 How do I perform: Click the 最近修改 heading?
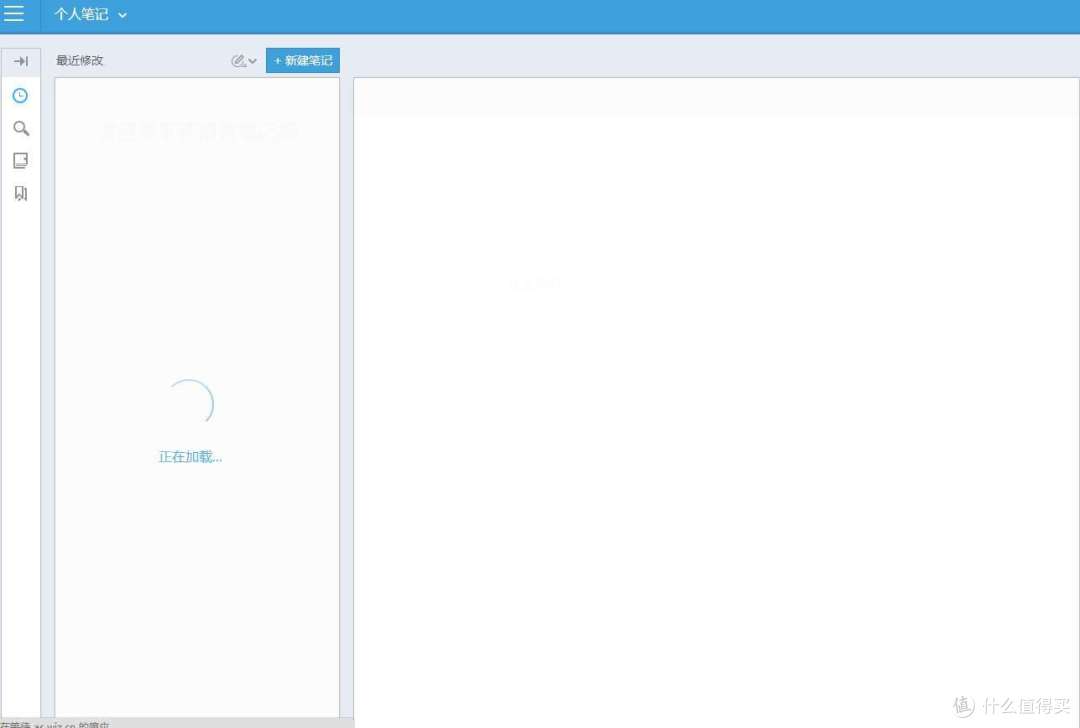(x=79, y=61)
